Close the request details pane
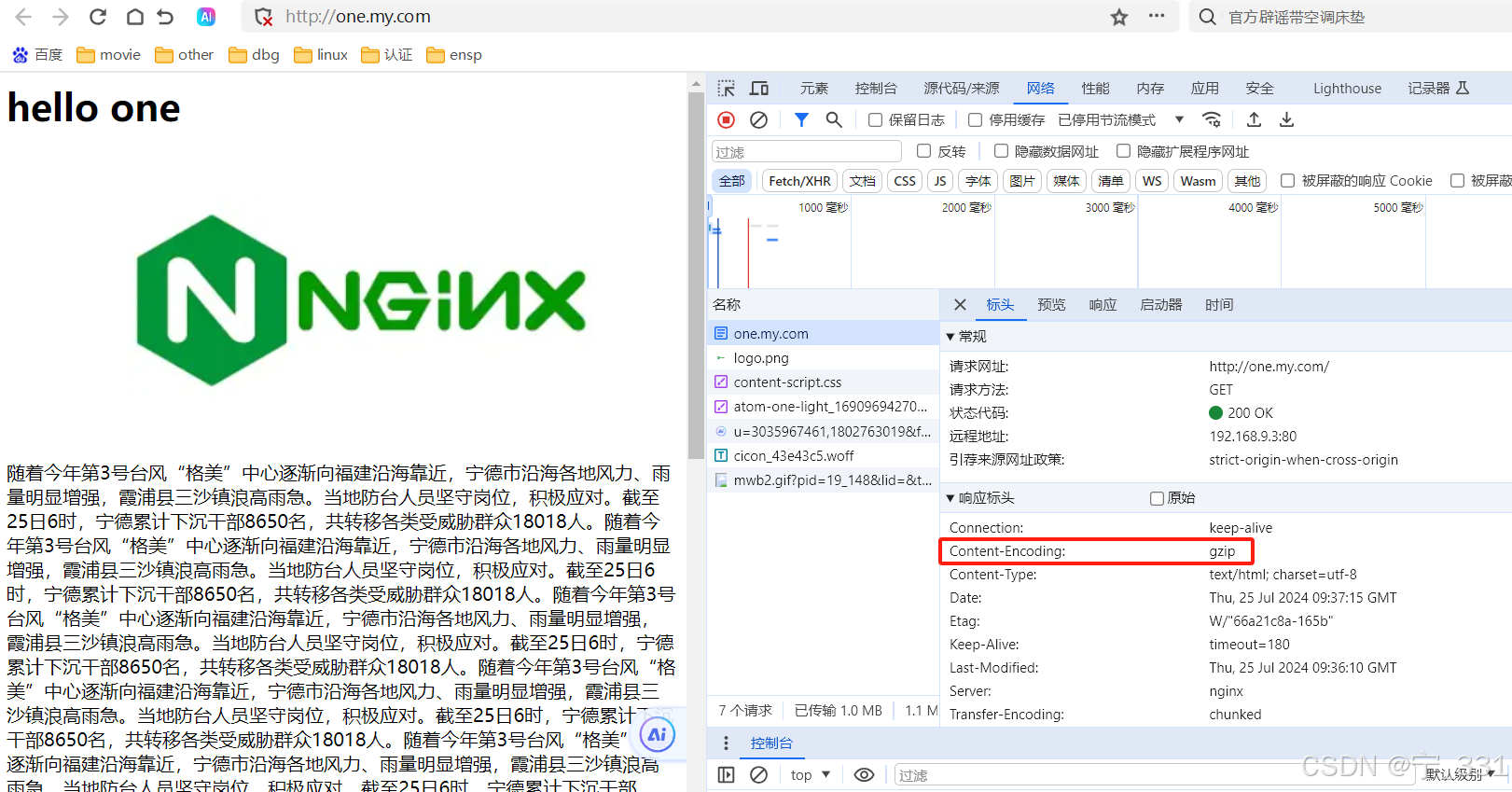The width and height of the screenshot is (1512, 792). (x=960, y=305)
